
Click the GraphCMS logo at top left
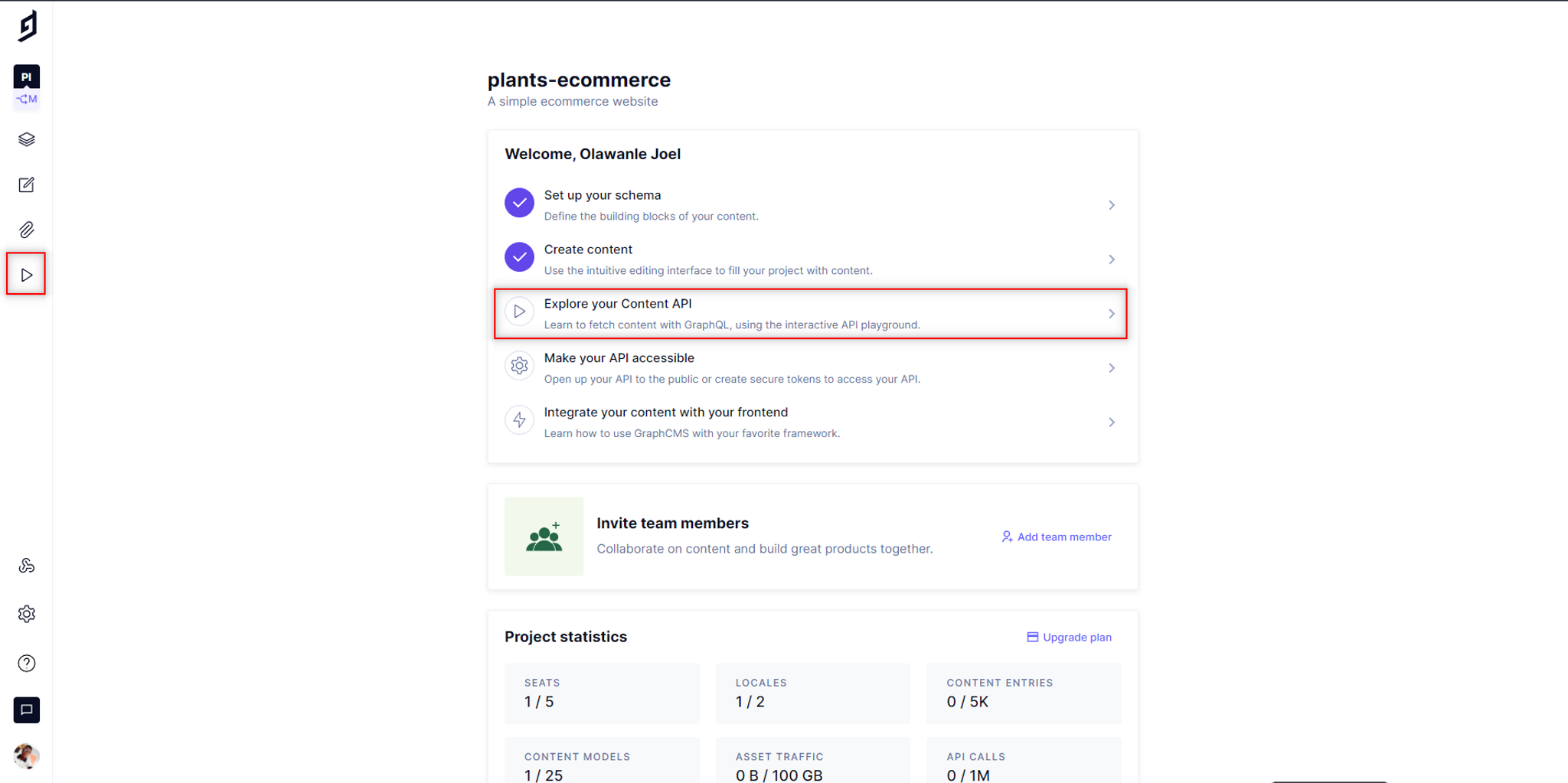coord(28,26)
